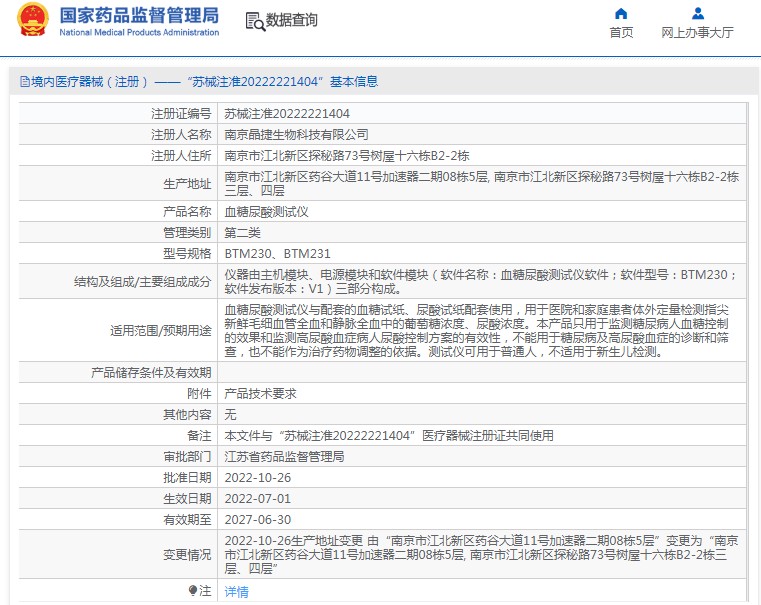761x605 pixels.
Task: Select the 变更情况 change description text
Action: 481,554
